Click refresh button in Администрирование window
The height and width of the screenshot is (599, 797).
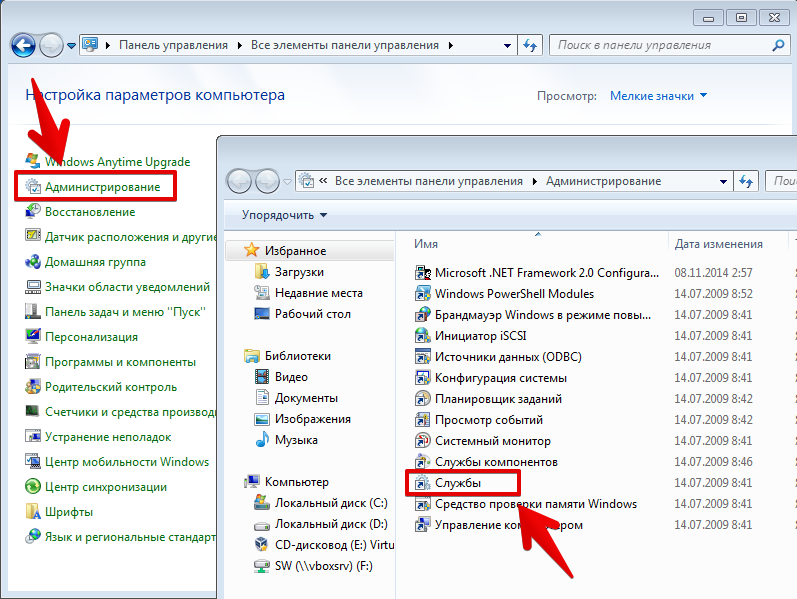click(746, 182)
